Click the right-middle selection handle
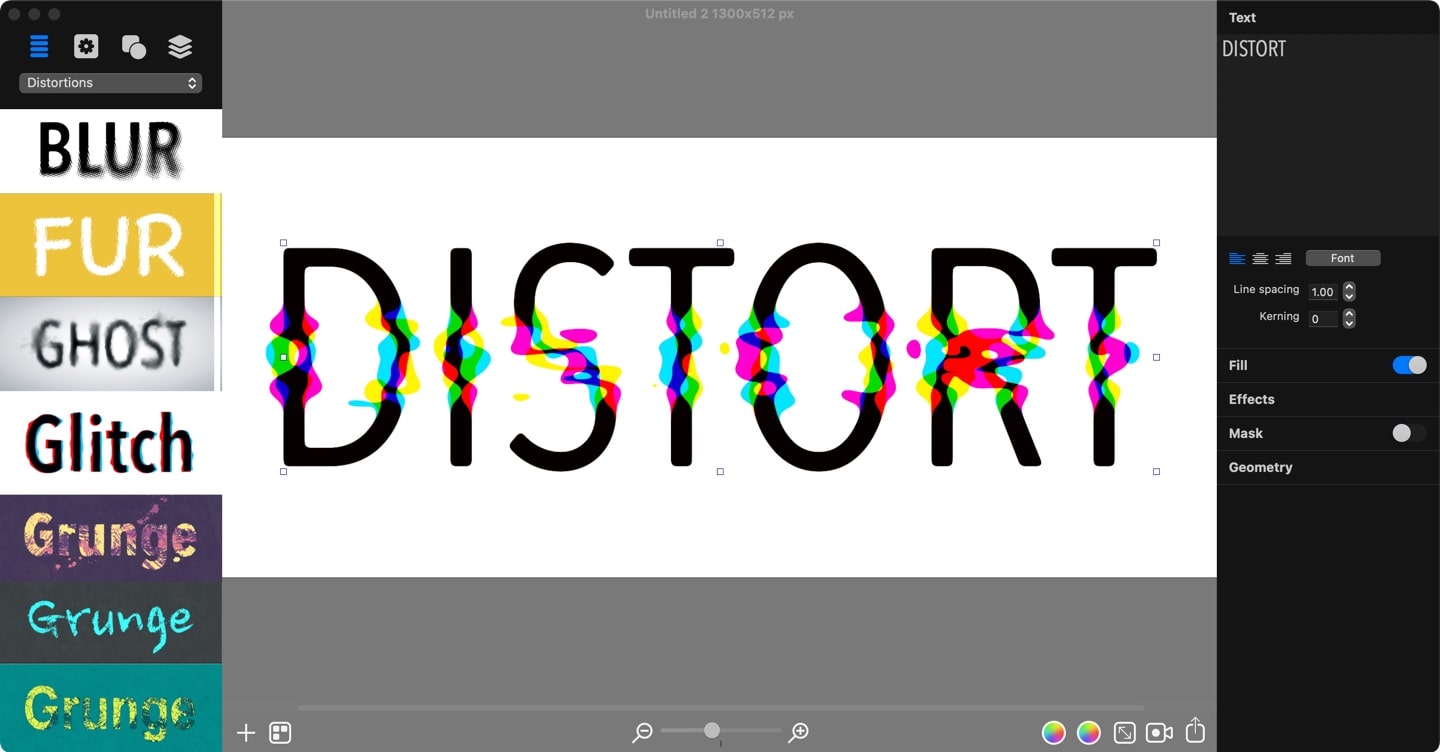The image size is (1440, 752). pos(1156,357)
